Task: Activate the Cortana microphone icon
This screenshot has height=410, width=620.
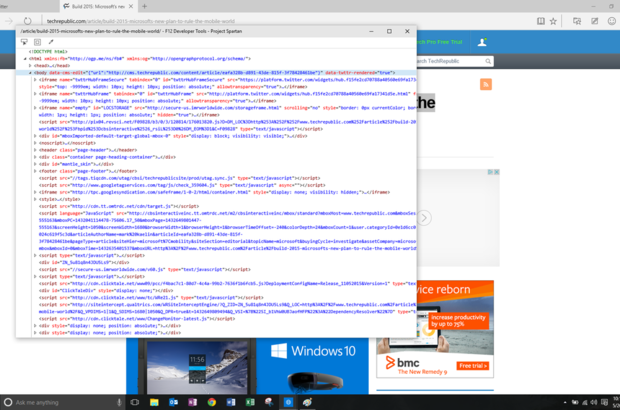Action: (119, 402)
